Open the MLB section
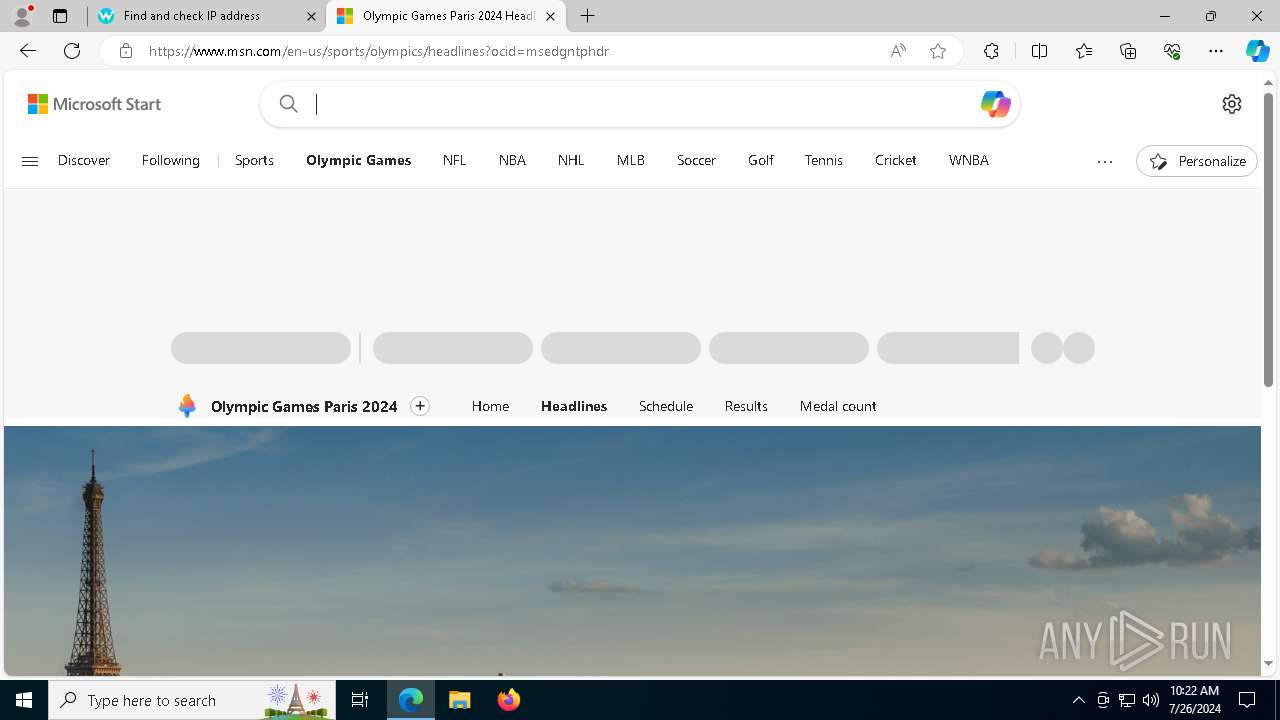Image resolution: width=1280 pixels, height=720 pixels. click(x=631, y=160)
